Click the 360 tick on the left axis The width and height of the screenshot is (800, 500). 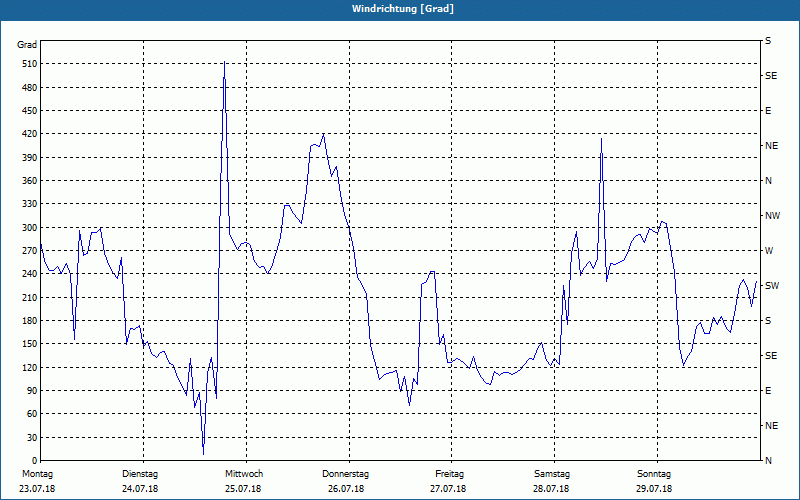(31, 181)
